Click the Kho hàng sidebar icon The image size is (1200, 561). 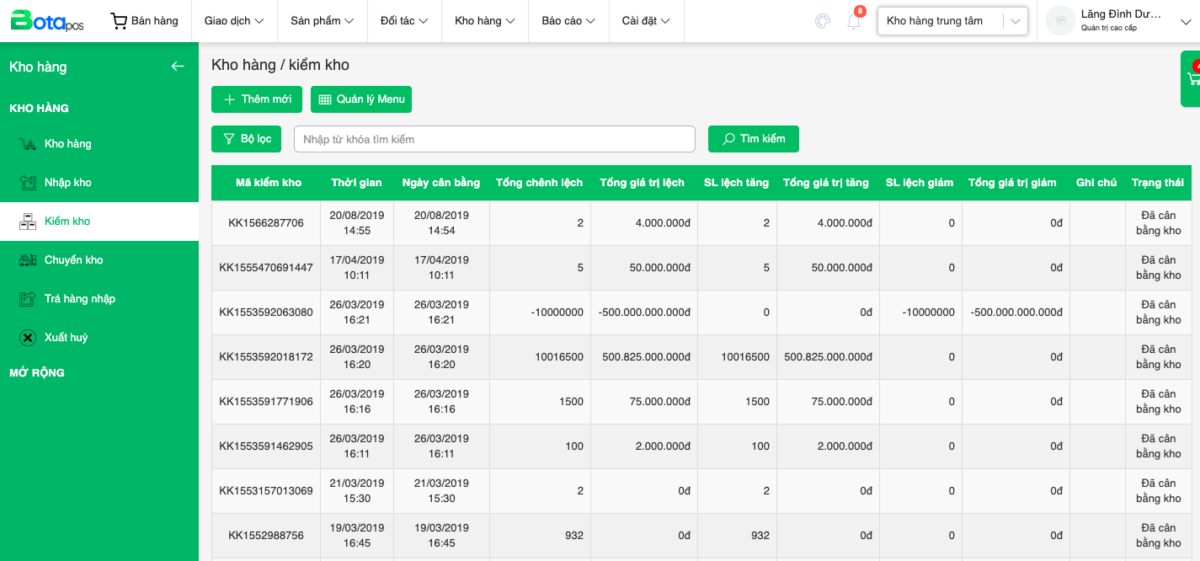click(x=28, y=144)
